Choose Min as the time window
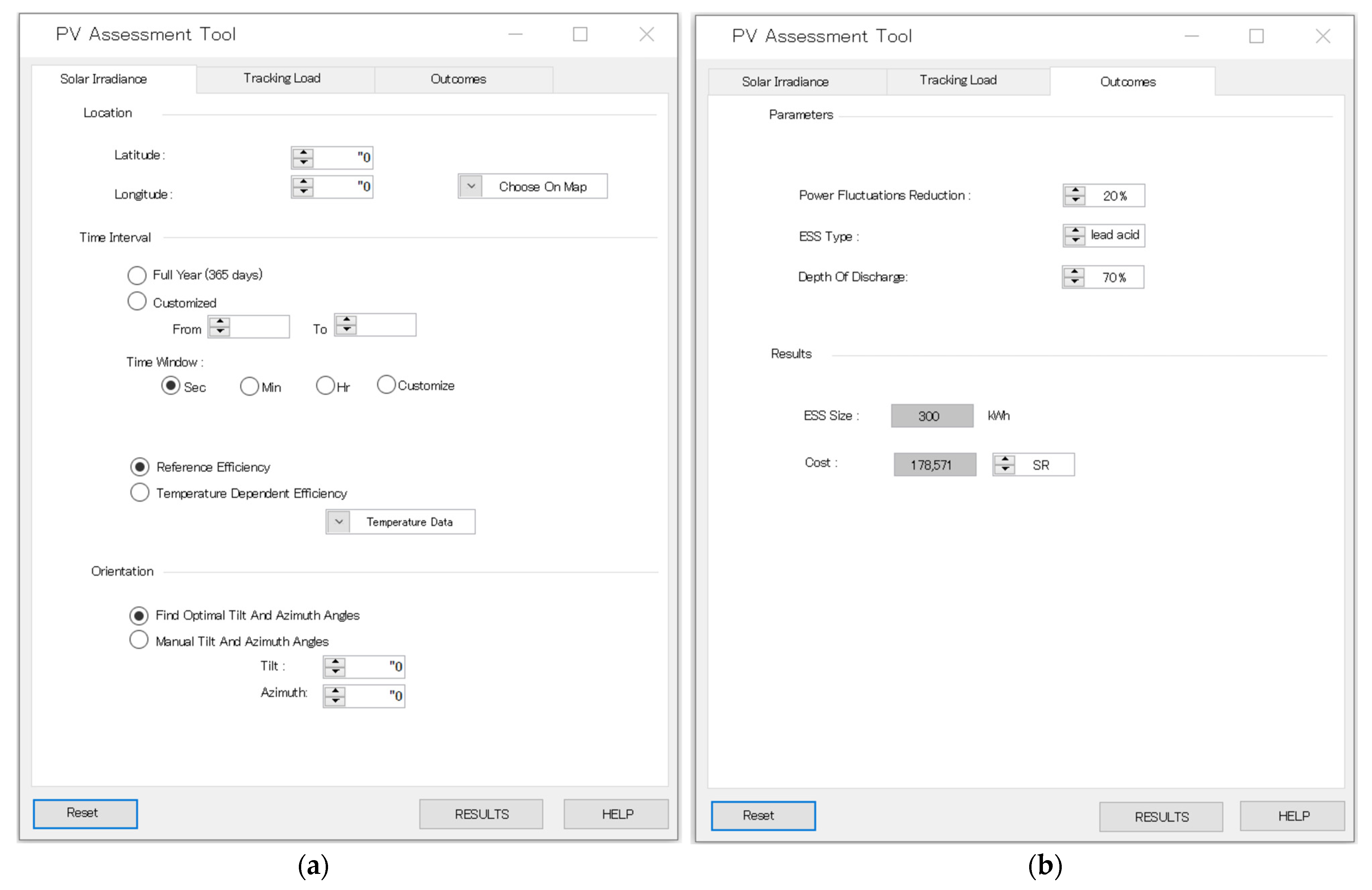The image size is (1372, 890). pyautogui.click(x=249, y=386)
